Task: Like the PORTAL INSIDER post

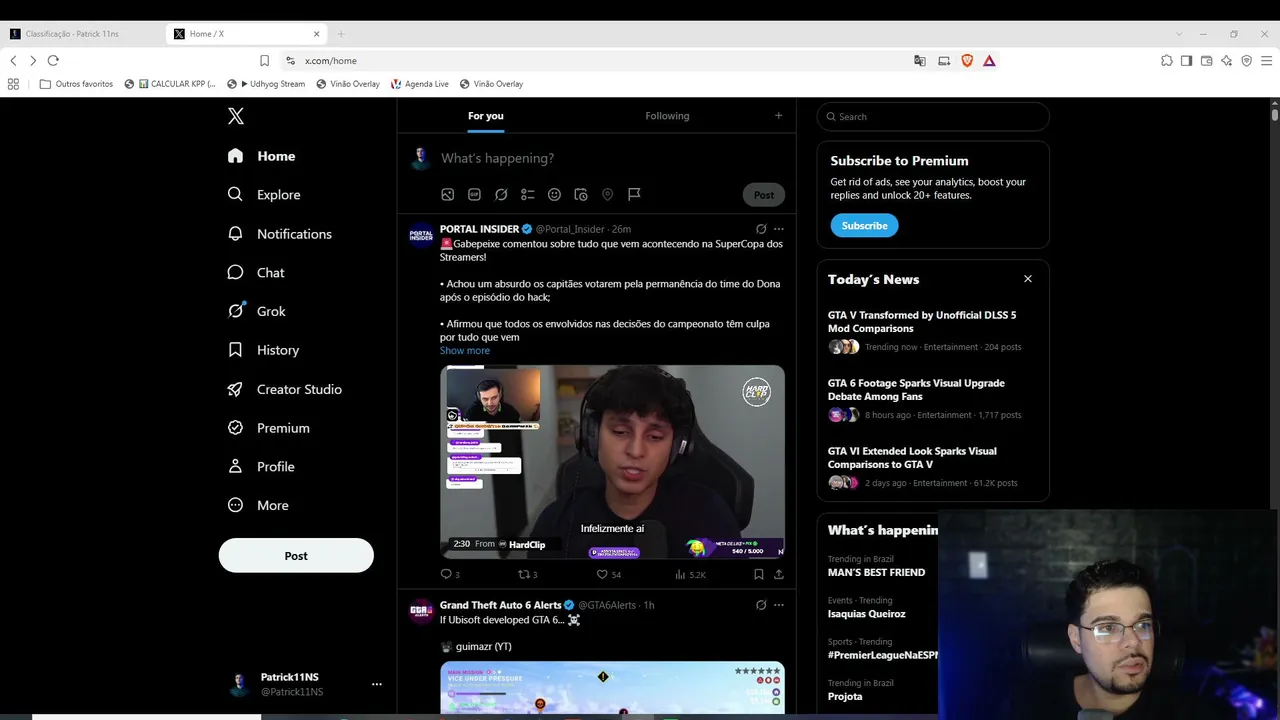Action: click(x=603, y=574)
